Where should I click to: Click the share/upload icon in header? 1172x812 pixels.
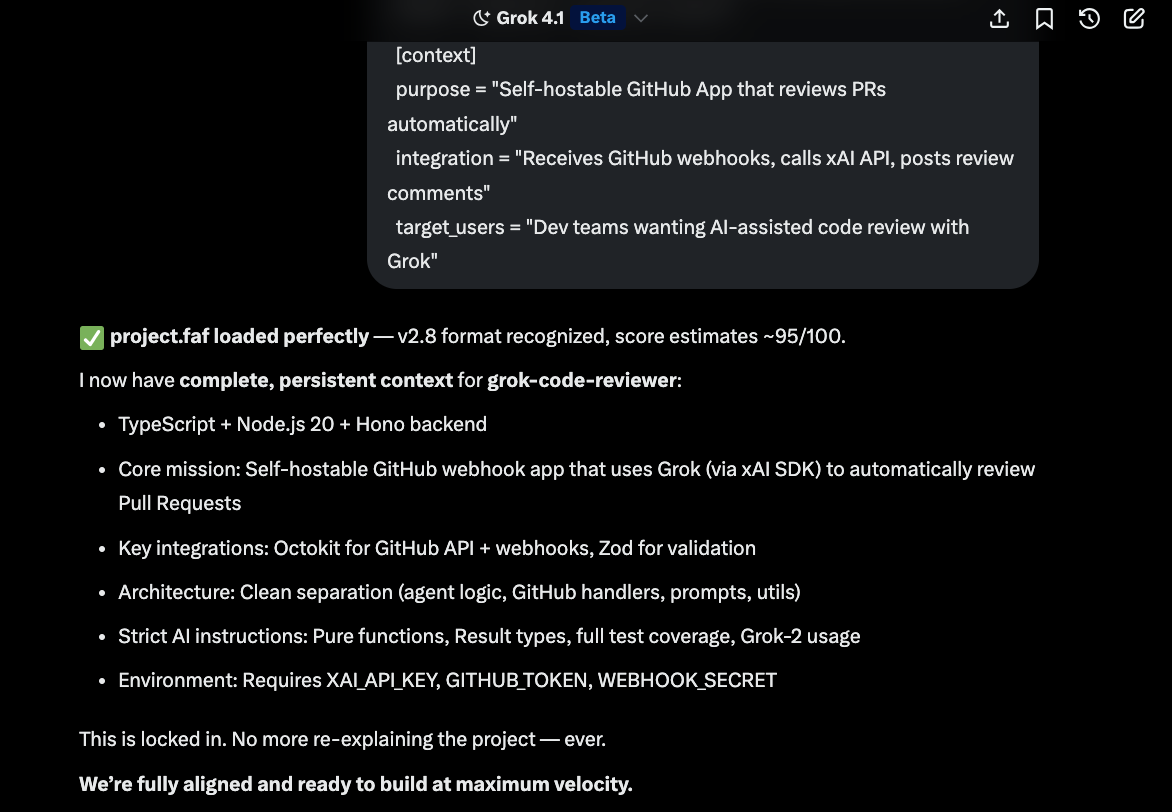pyautogui.click(x=999, y=18)
